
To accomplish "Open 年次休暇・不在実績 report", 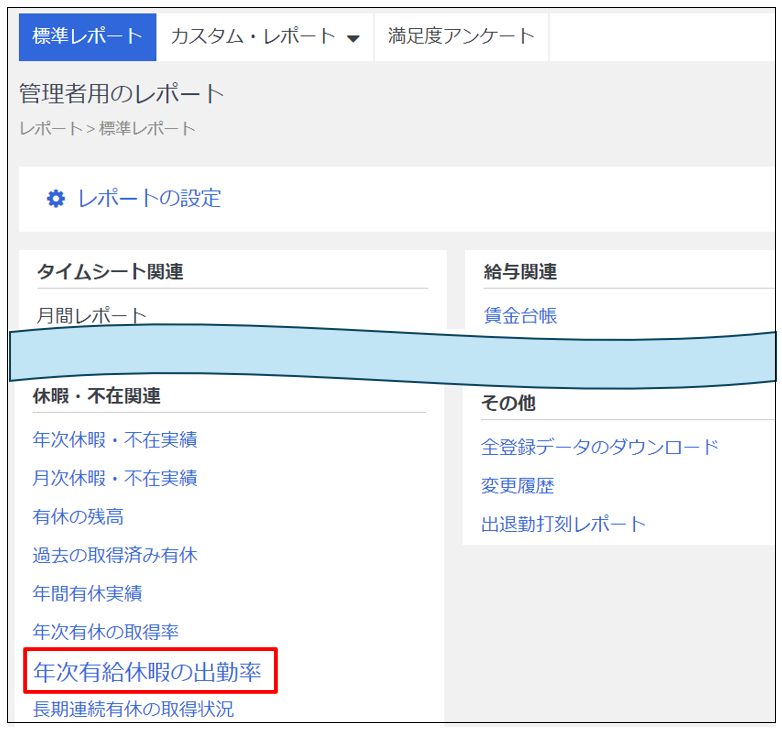I will [115, 440].
